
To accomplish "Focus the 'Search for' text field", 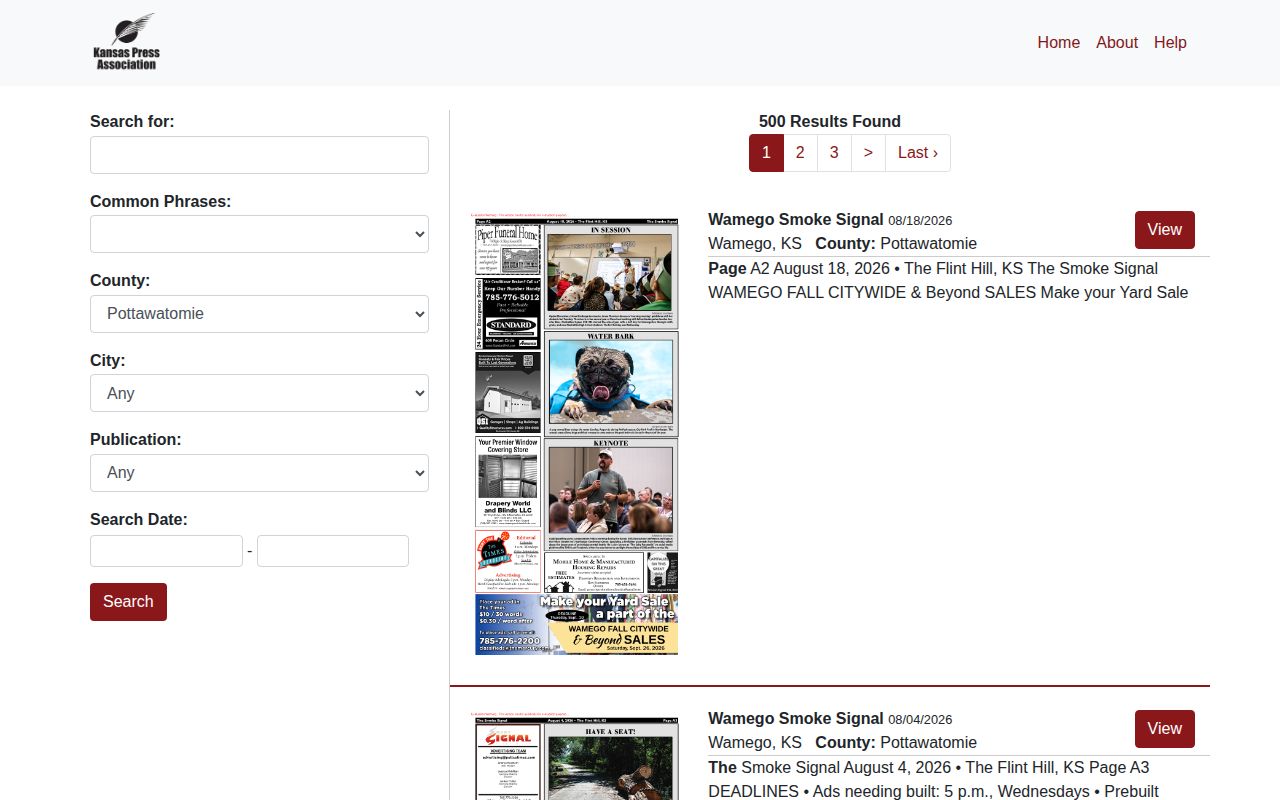I will pos(259,155).
